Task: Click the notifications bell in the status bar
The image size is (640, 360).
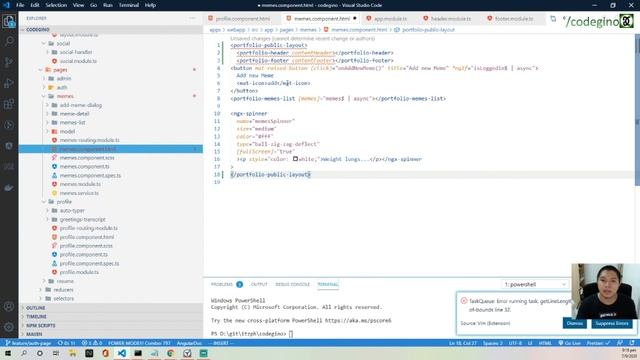Action: click(x=632, y=343)
